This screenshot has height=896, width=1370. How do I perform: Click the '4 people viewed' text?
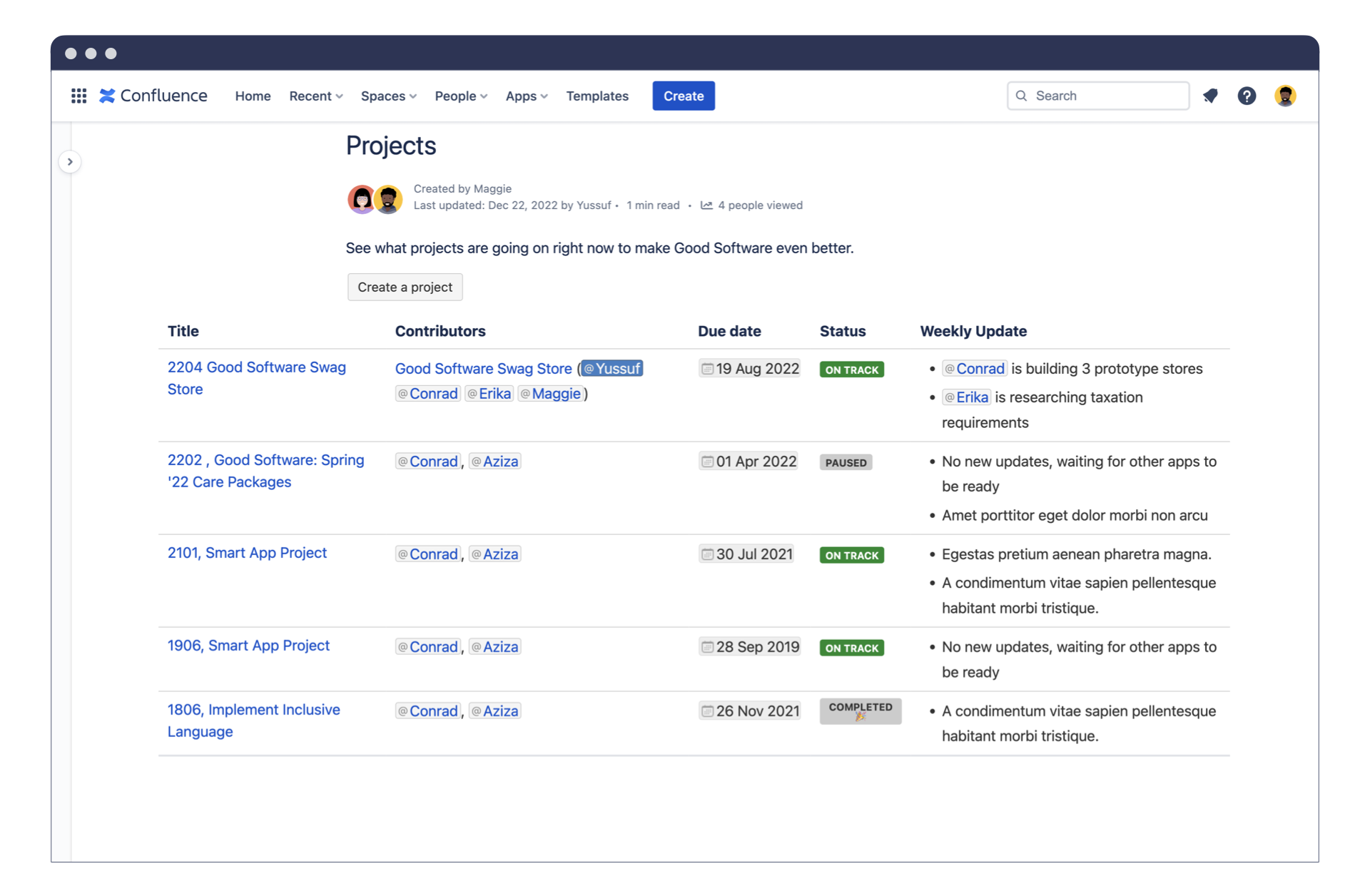(760, 205)
